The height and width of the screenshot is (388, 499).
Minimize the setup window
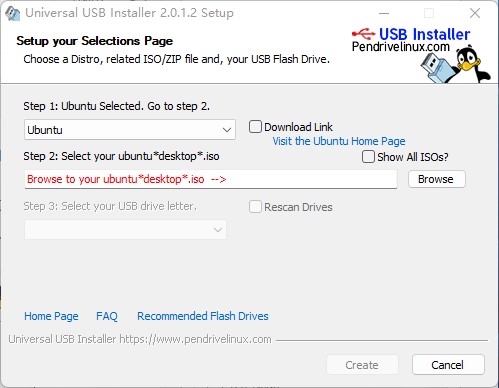point(384,13)
